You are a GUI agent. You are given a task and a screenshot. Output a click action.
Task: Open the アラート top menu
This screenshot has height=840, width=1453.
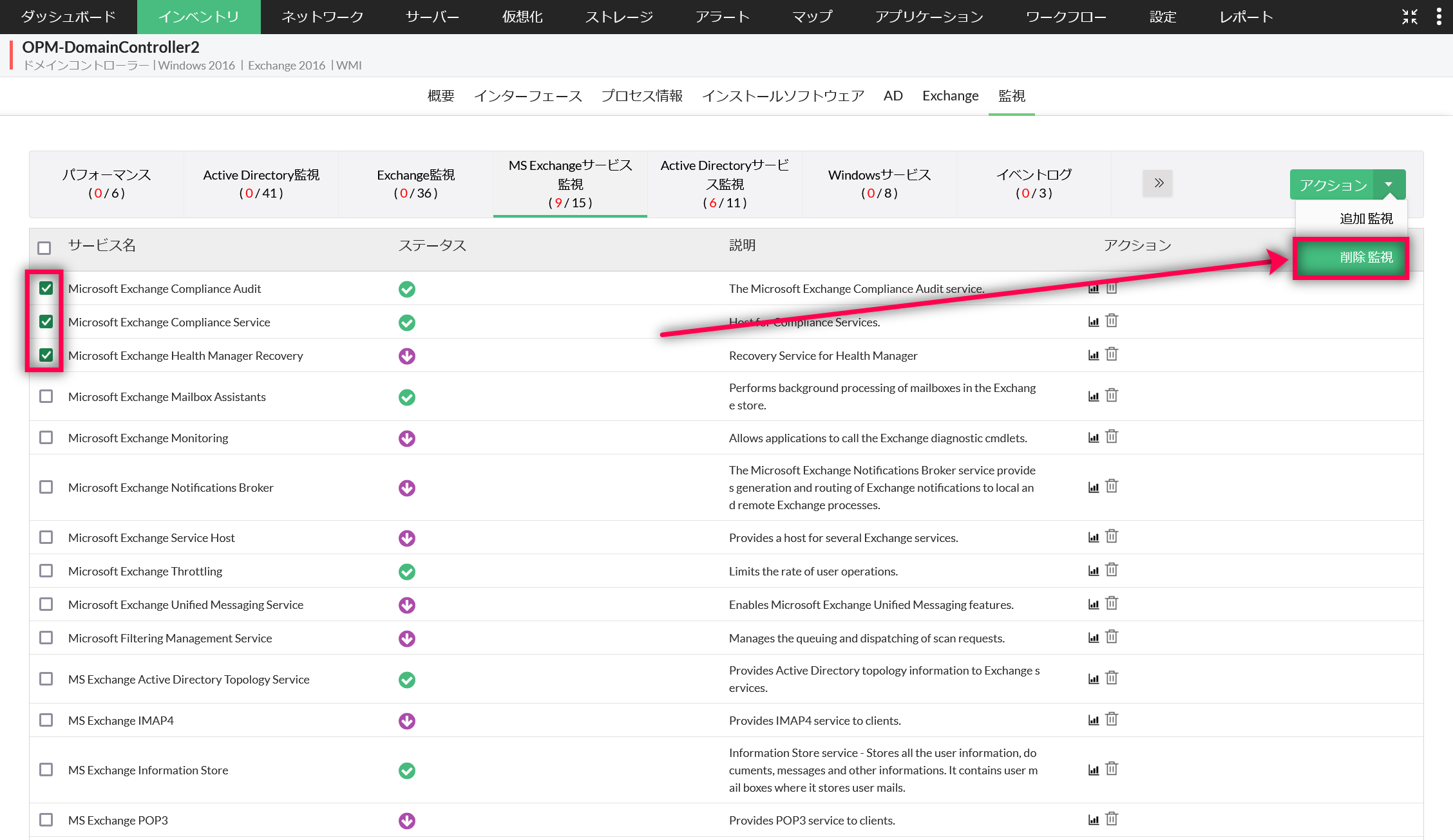[722, 17]
